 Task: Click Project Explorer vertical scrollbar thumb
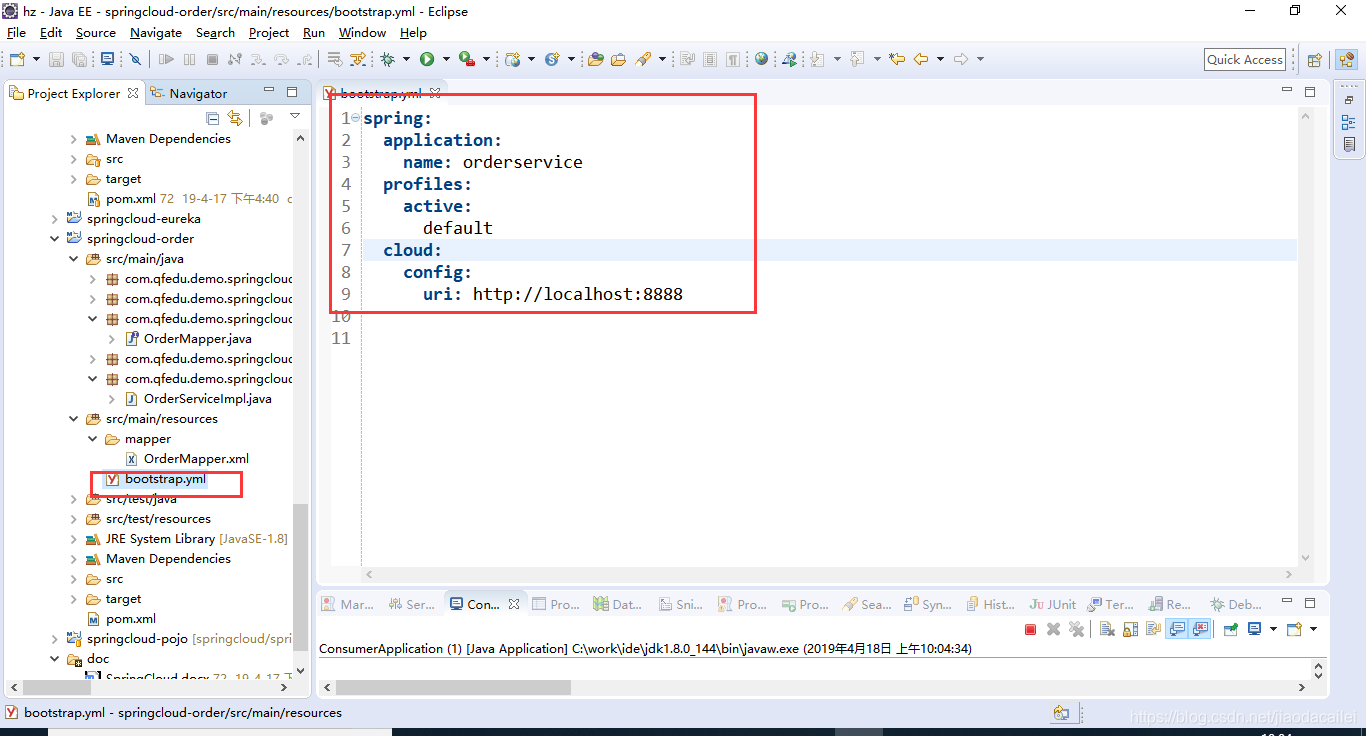tap(301, 578)
